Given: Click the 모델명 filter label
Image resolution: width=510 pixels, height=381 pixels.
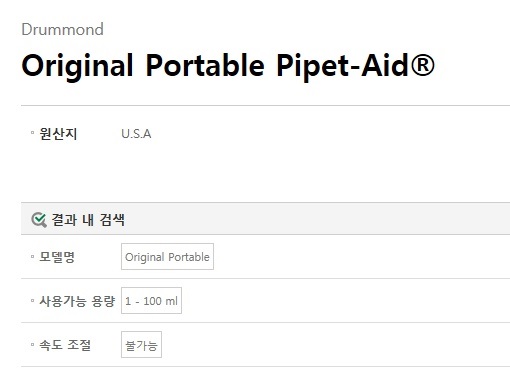Looking at the screenshot, I should click(x=57, y=257).
